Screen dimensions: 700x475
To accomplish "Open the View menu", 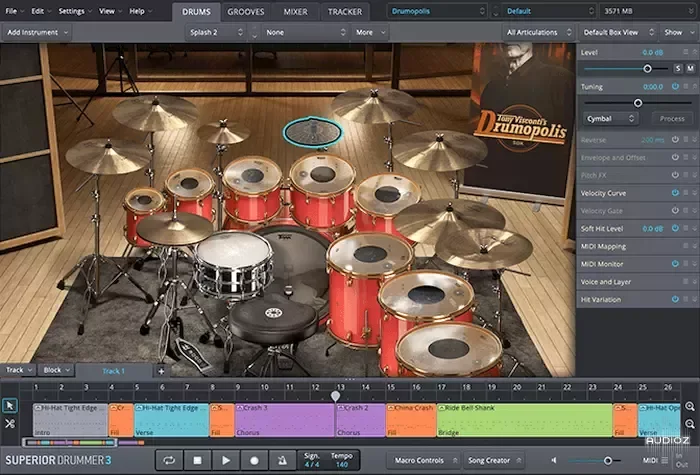I will 110,11.
